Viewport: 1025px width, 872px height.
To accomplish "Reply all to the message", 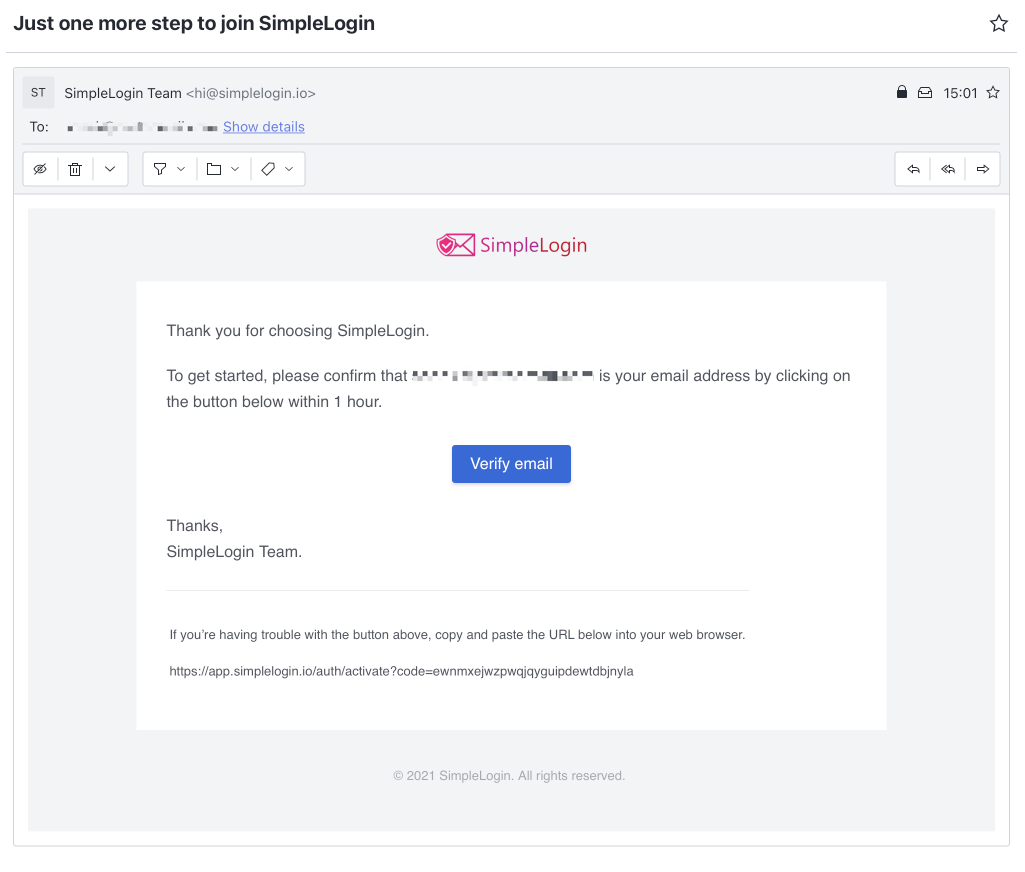I will coord(948,169).
